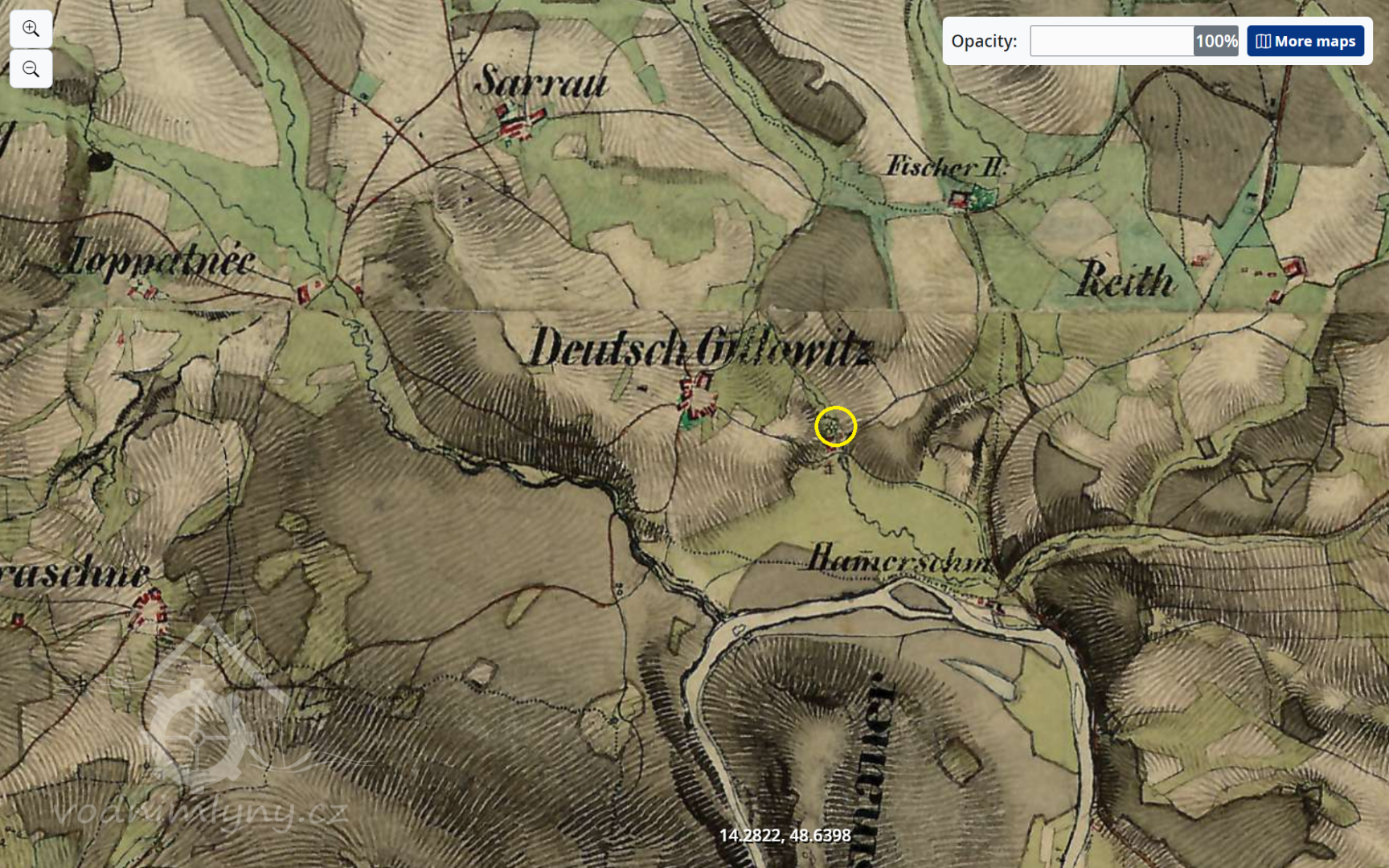Click the Deutsch Gillowitz label

coord(699,347)
